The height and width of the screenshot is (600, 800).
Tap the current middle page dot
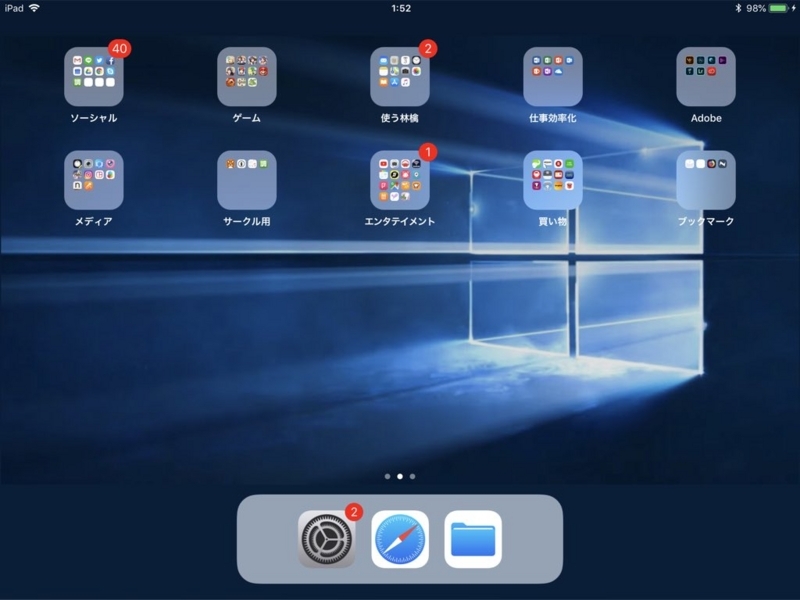(400, 477)
